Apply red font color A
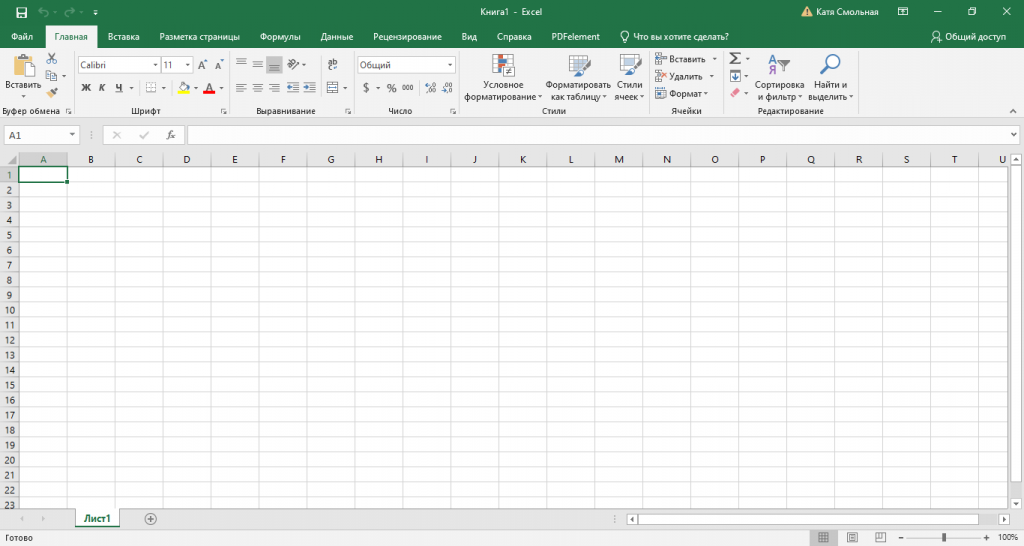The width and height of the screenshot is (1024, 546). [x=209, y=88]
